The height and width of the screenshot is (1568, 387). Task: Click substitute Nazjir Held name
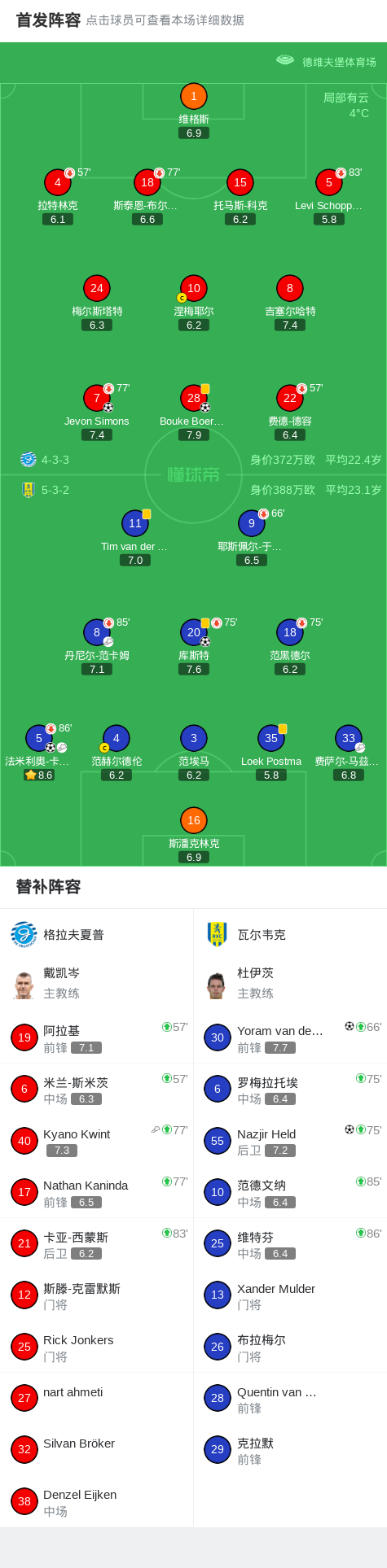(x=266, y=1133)
